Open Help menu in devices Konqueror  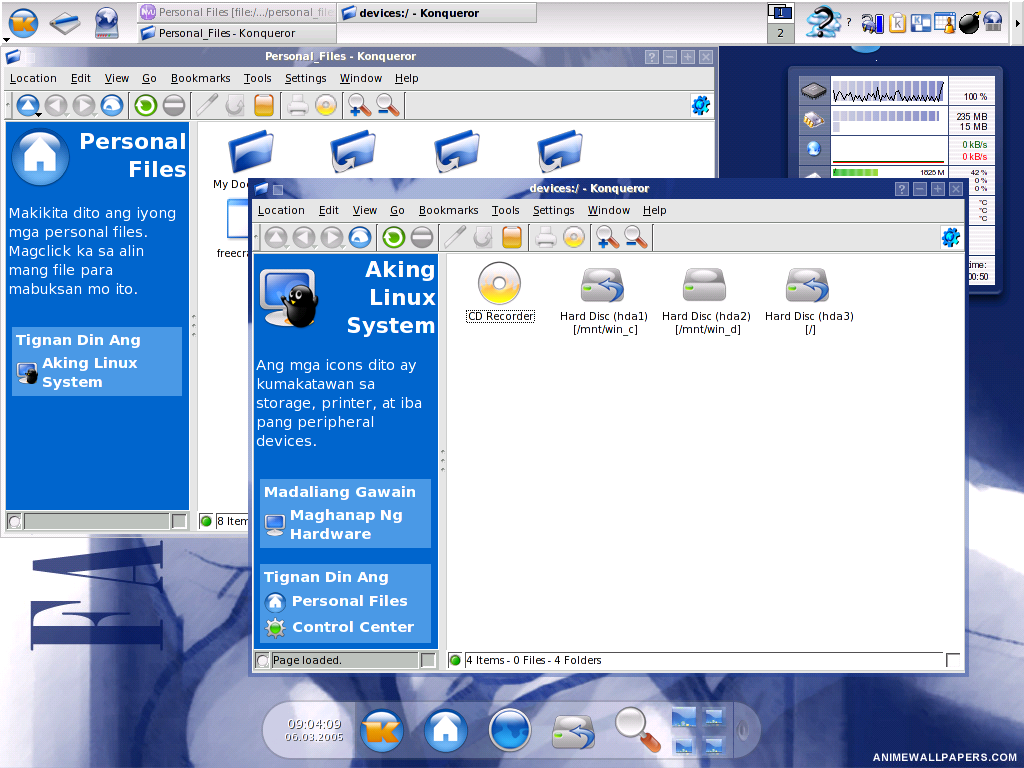click(x=654, y=210)
